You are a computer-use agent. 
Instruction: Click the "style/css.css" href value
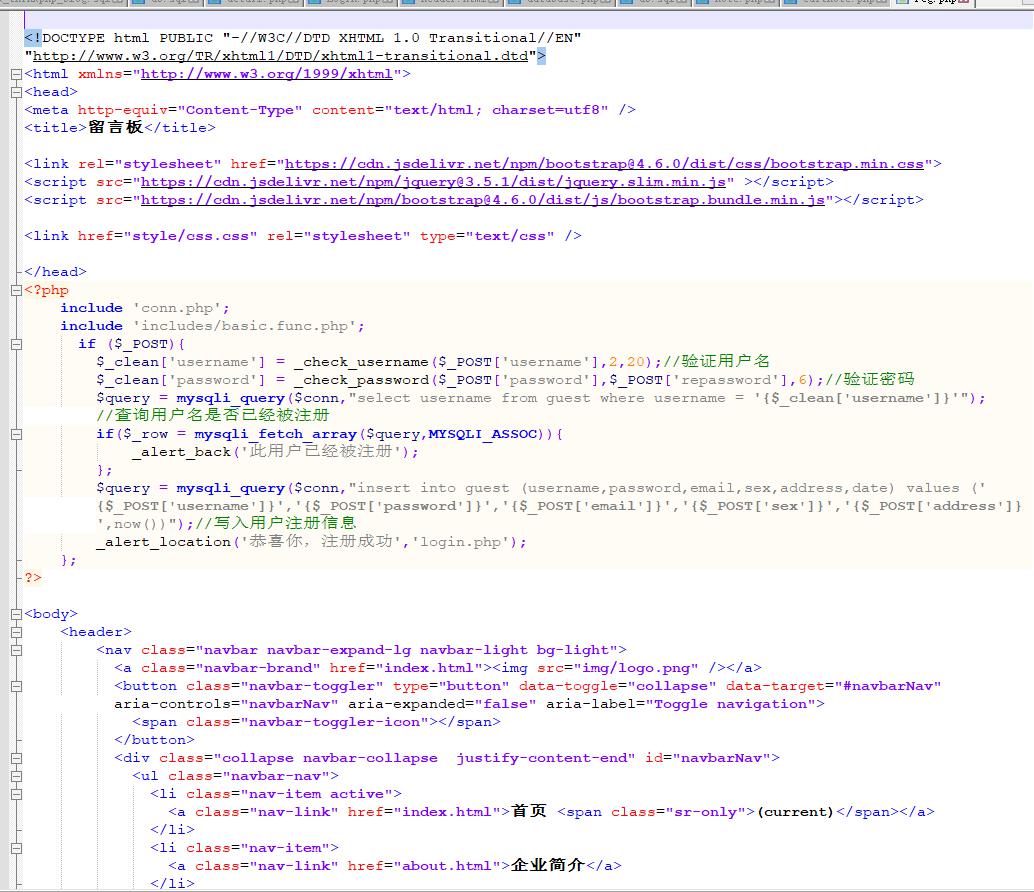click(x=190, y=235)
